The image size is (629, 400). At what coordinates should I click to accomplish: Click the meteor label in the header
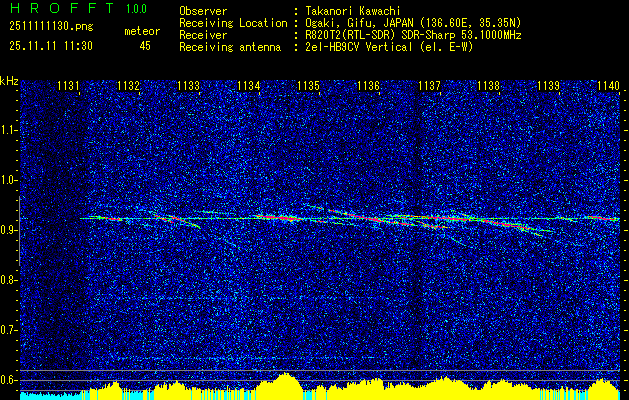click(142, 31)
